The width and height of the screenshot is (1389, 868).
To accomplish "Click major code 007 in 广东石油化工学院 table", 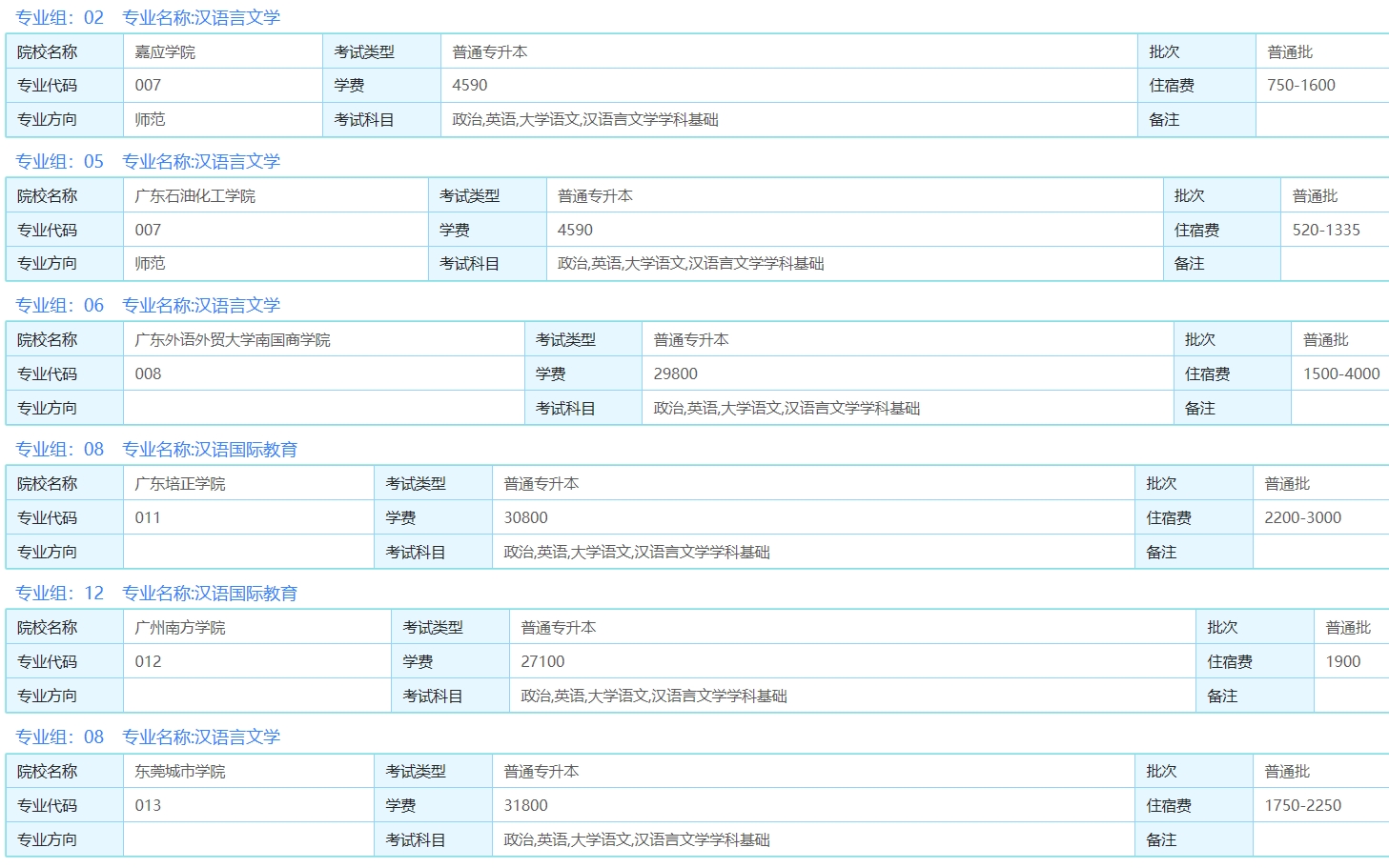I will [x=148, y=230].
